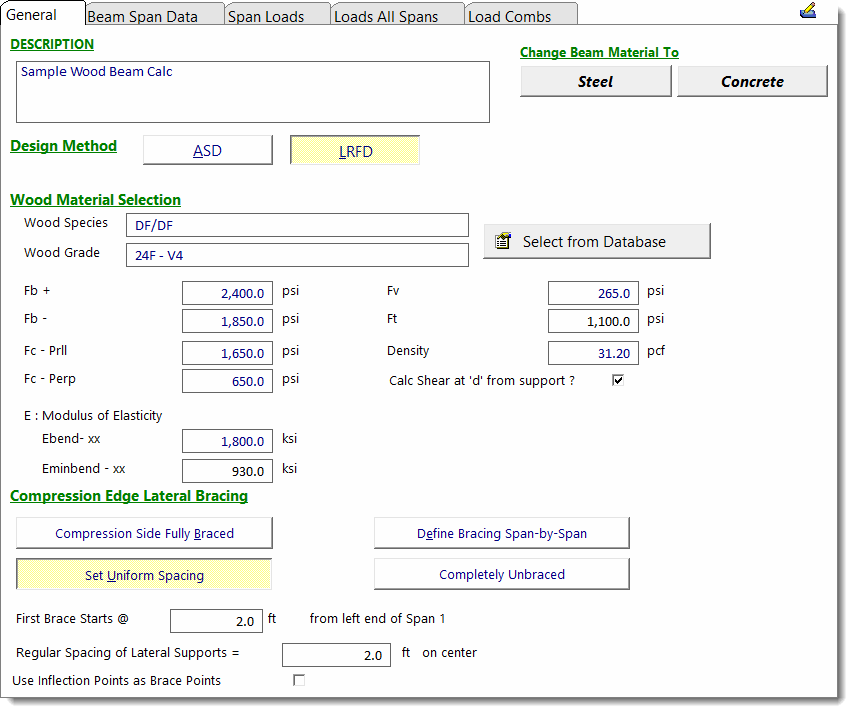Toggle Calc Shear at 'd' from support checkbox

(618, 381)
